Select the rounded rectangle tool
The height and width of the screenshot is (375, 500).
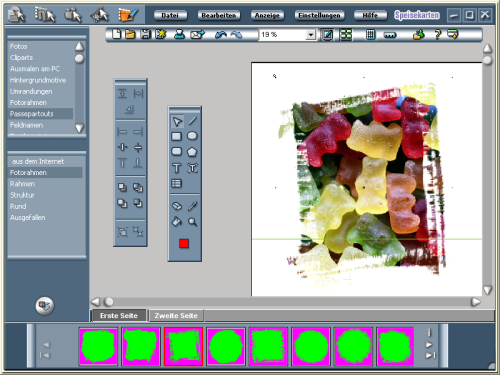pyautogui.click(x=176, y=152)
